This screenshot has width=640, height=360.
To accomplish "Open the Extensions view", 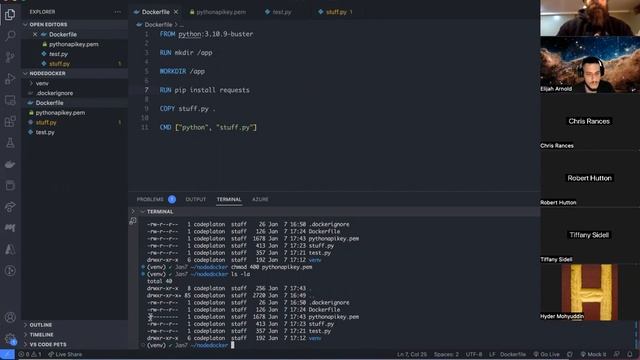I will click(10, 121).
